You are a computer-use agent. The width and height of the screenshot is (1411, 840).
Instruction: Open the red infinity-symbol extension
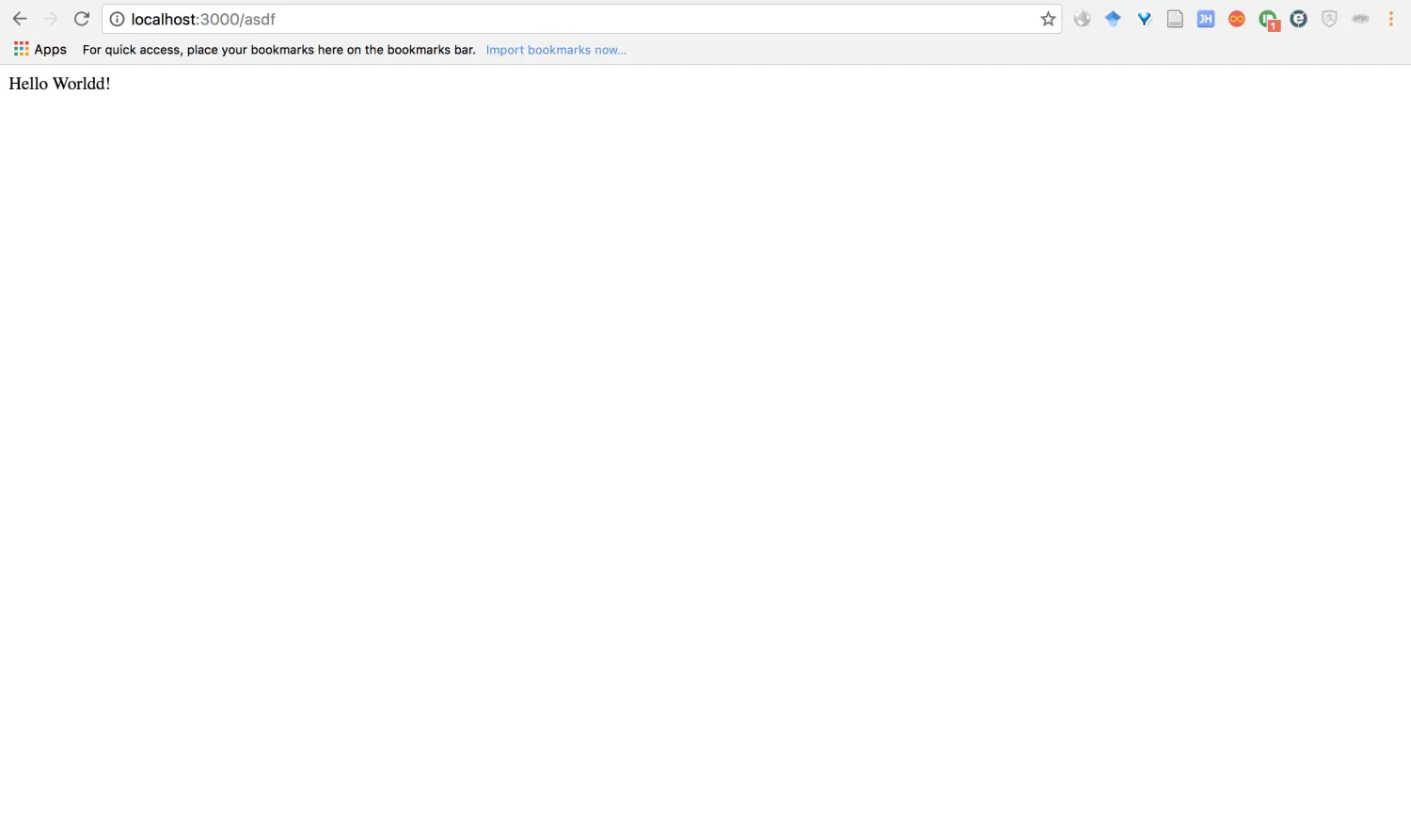coord(1237,19)
